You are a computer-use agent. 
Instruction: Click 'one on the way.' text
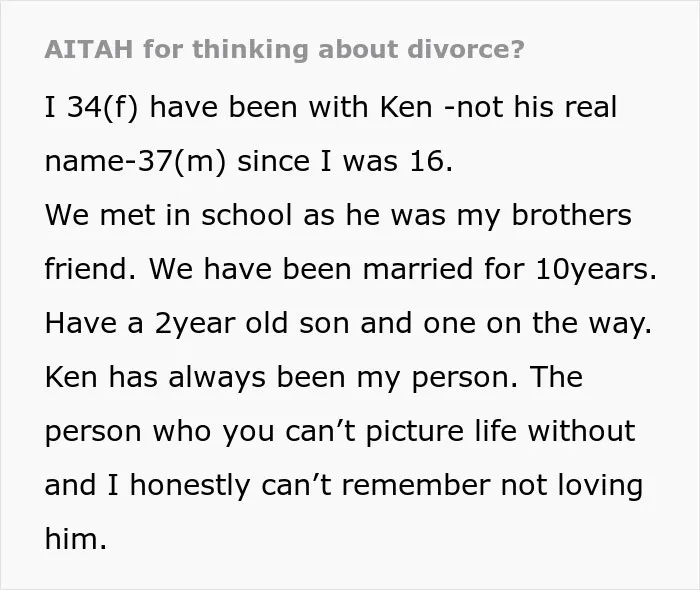coord(538,324)
